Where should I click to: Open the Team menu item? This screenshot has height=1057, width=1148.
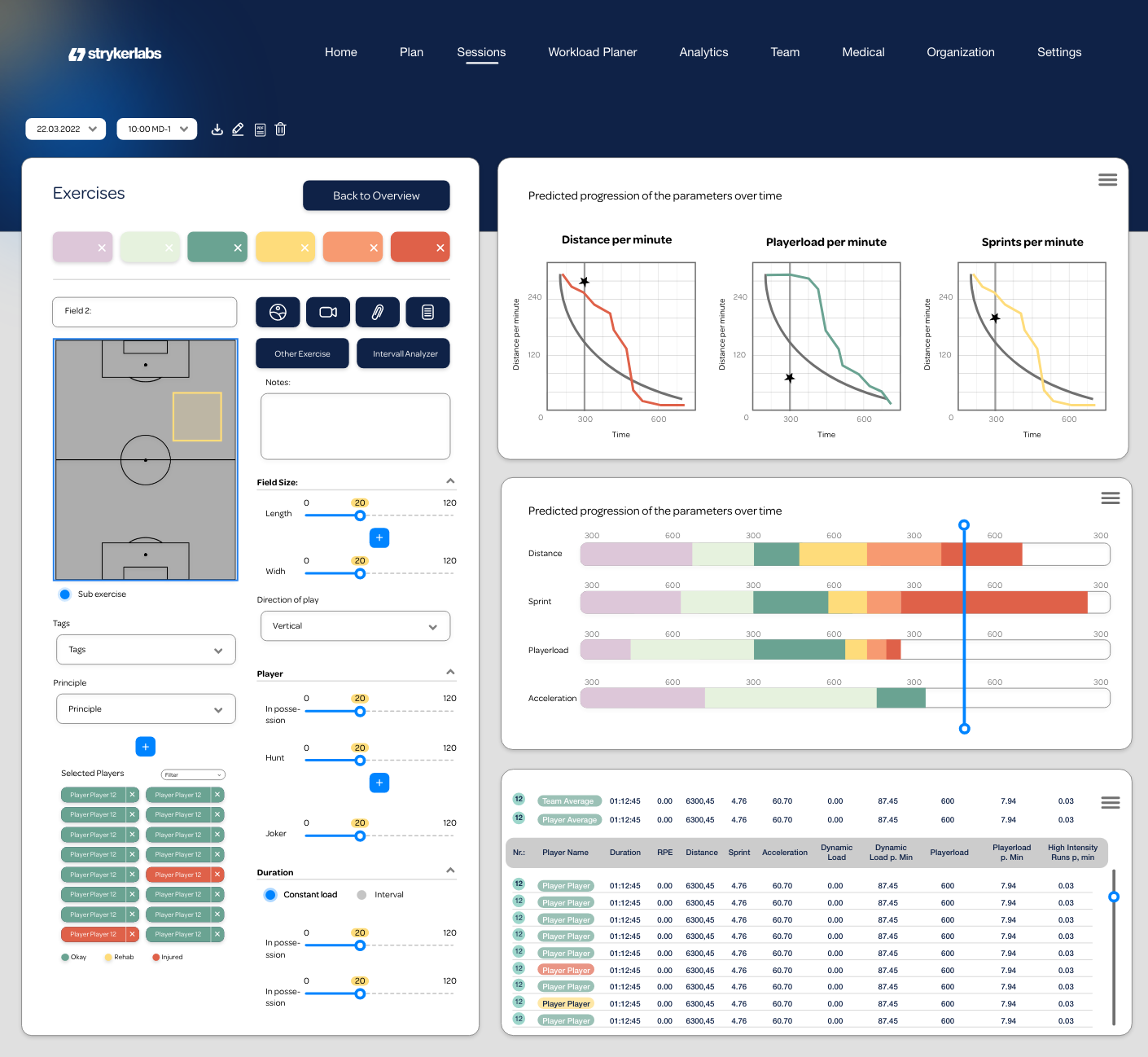(x=786, y=52)
